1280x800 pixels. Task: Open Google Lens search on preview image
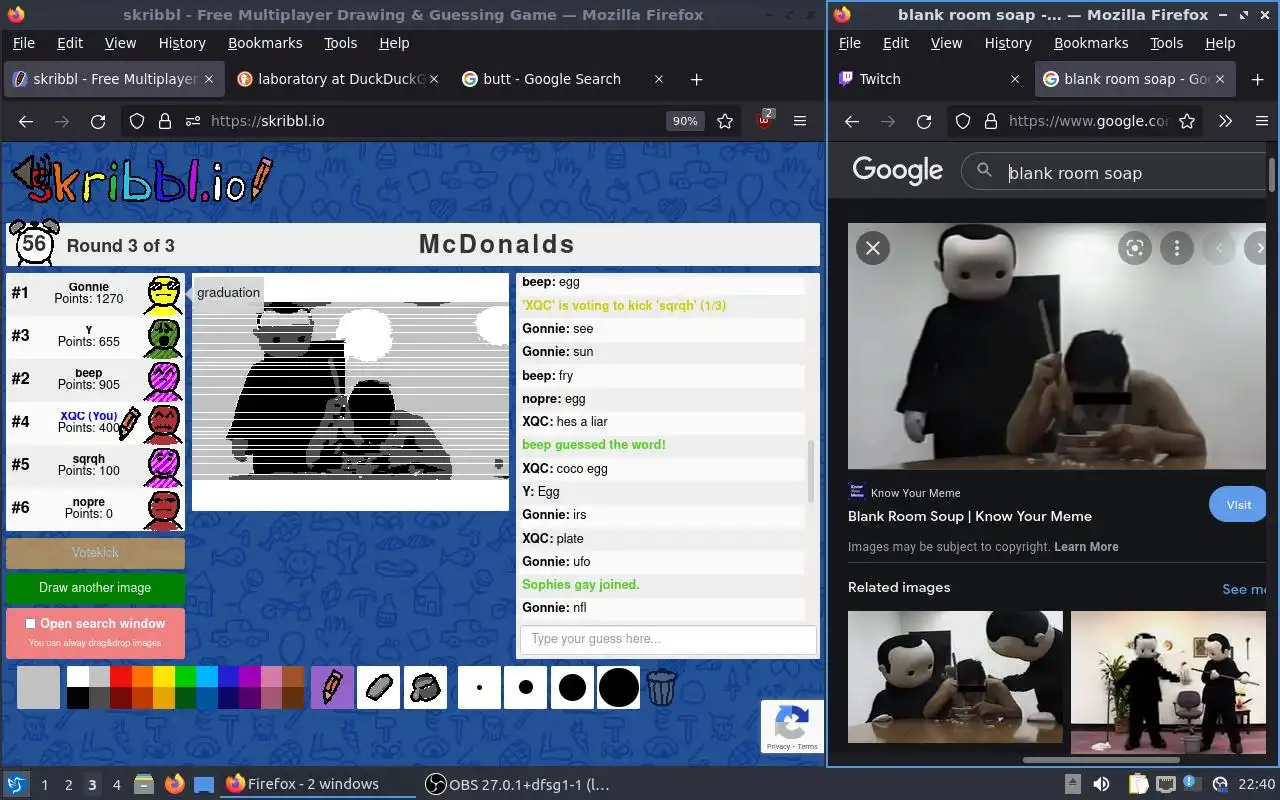point(1135,248)
